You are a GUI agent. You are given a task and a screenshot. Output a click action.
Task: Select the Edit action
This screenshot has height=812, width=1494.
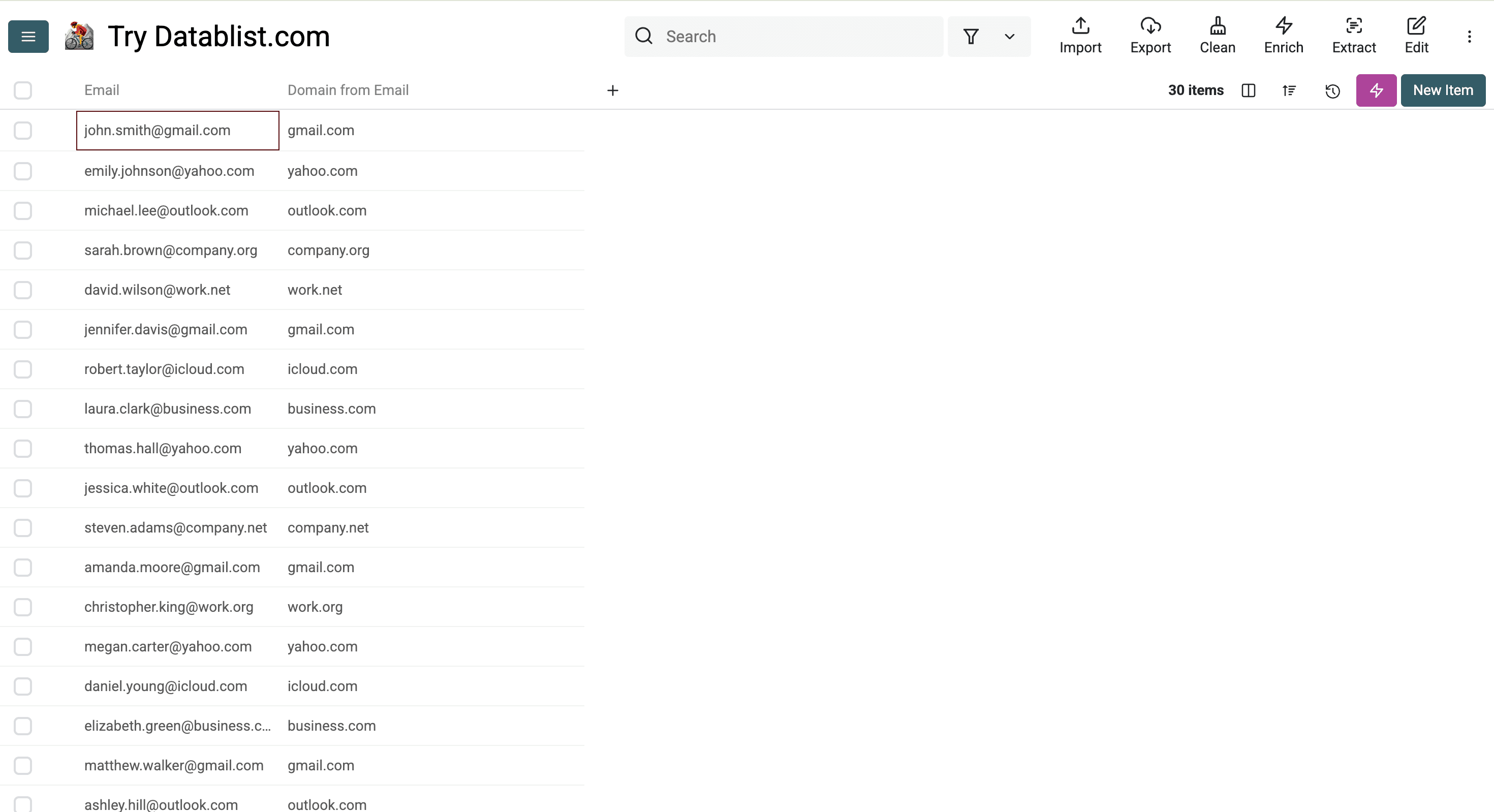click(x=1417, y=36)
